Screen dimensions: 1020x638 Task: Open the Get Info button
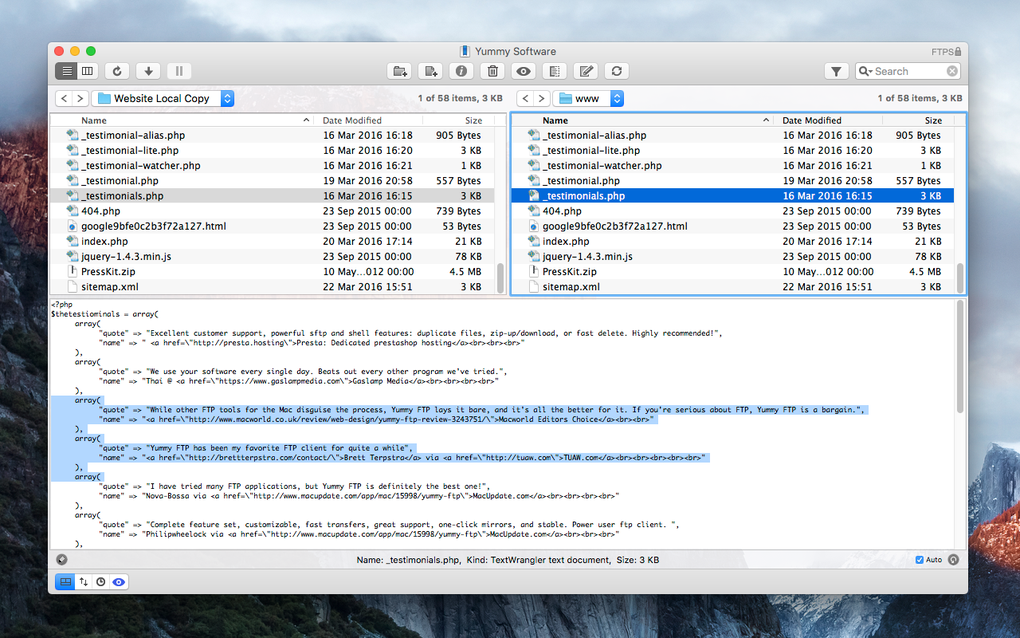point(461,71)
